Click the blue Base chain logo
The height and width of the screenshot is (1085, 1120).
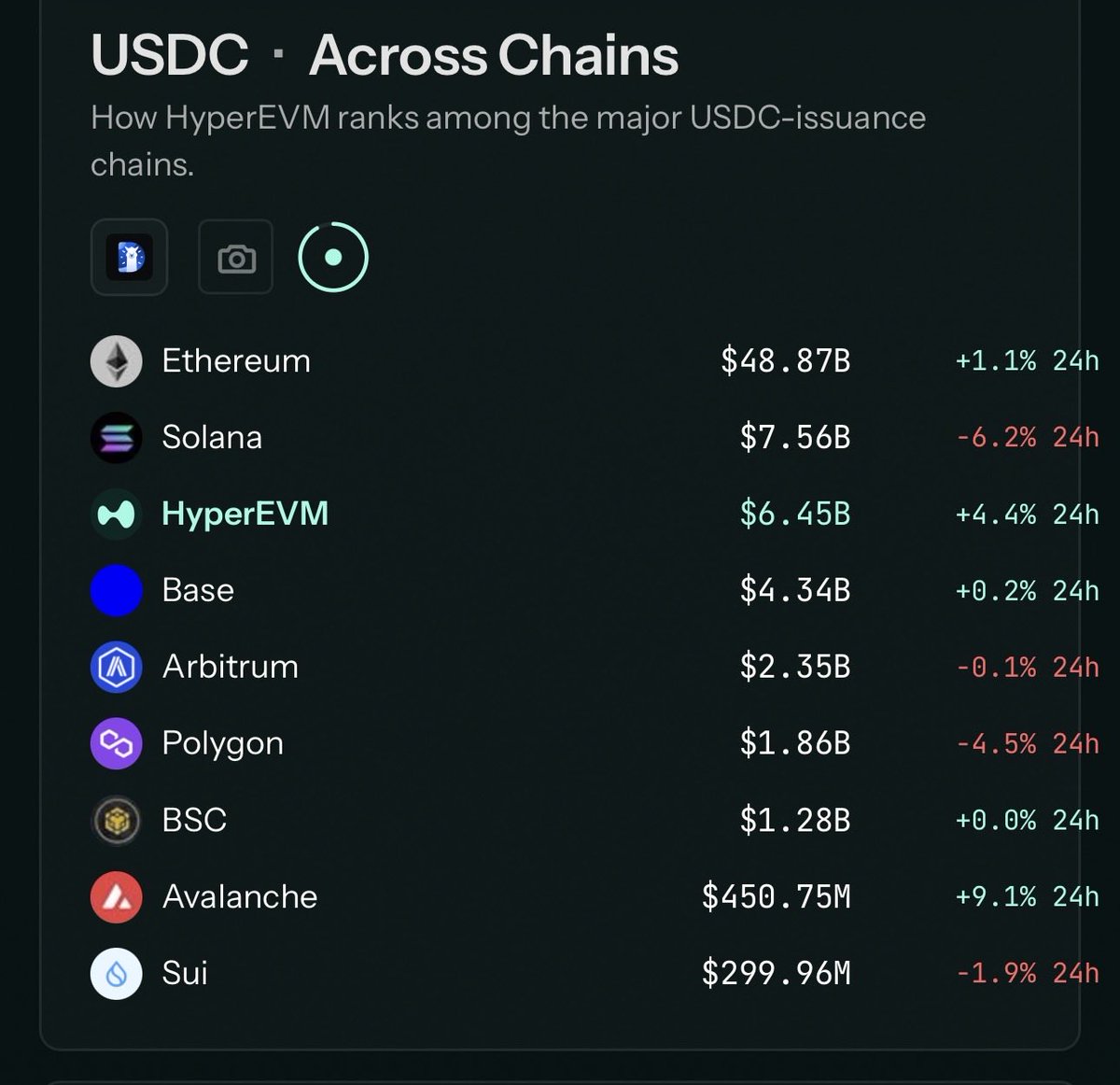click(x=117, y=590)
